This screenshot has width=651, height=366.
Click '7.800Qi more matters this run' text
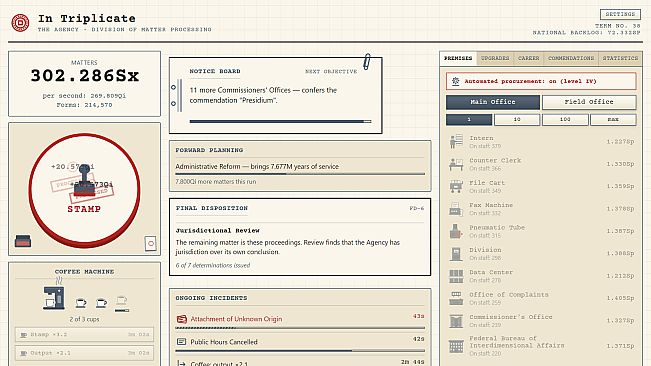tap(215, 182)
